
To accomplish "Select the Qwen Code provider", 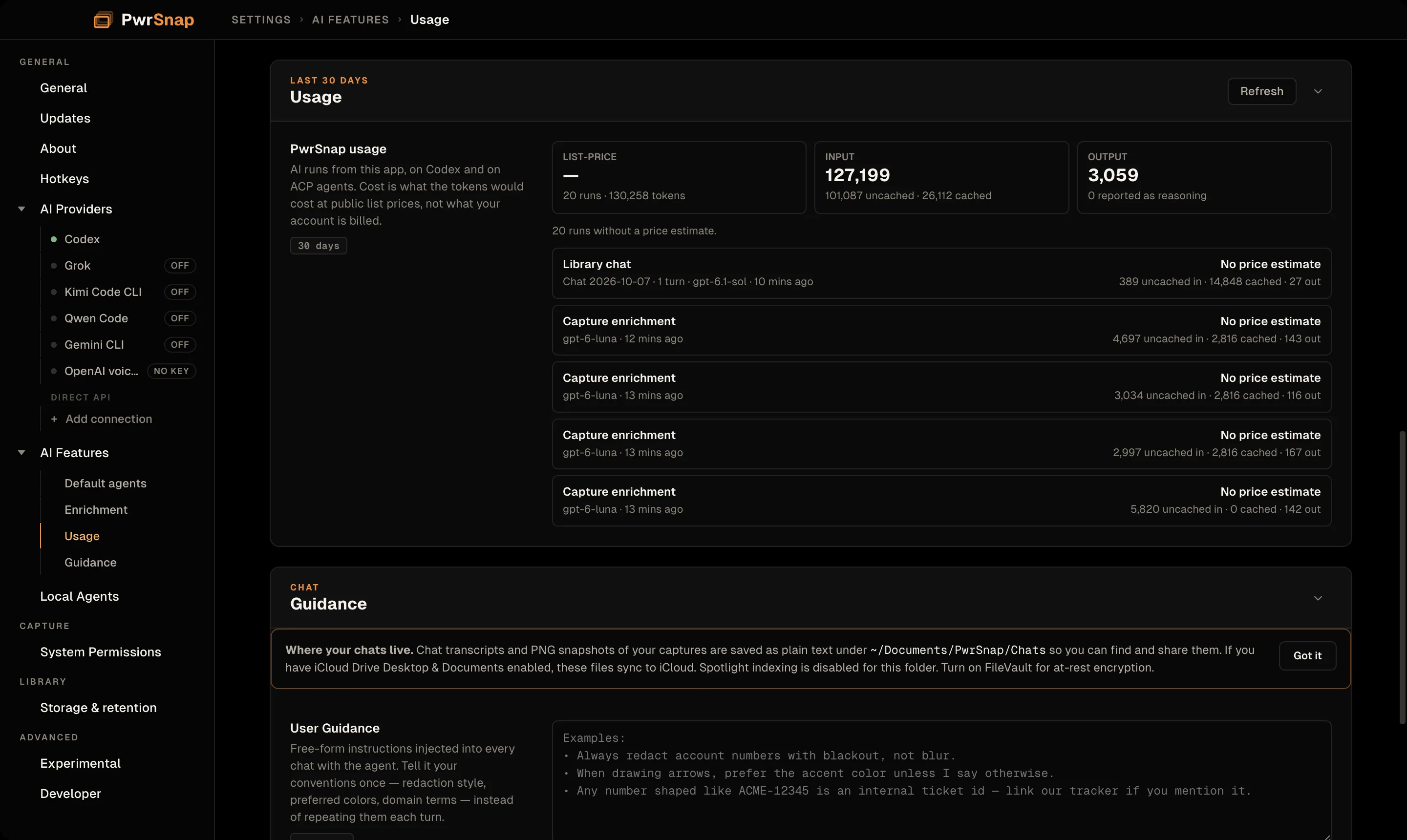I will (96, 319).
